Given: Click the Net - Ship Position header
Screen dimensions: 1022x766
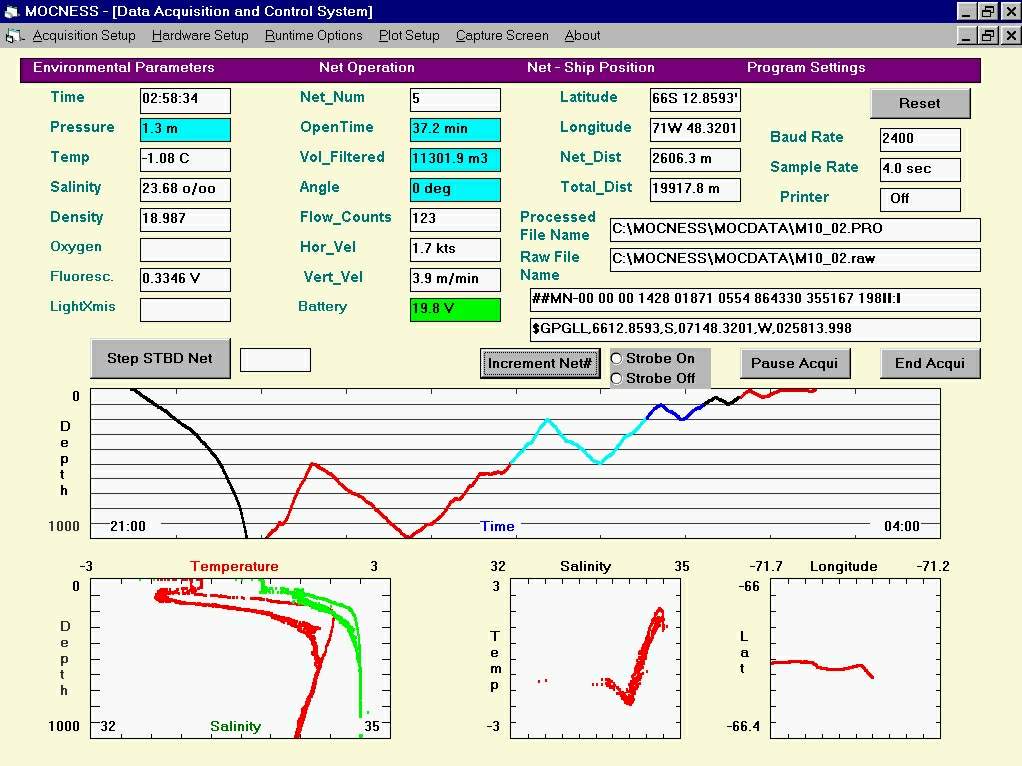Looking at the screenshot, I should [591, 68].
